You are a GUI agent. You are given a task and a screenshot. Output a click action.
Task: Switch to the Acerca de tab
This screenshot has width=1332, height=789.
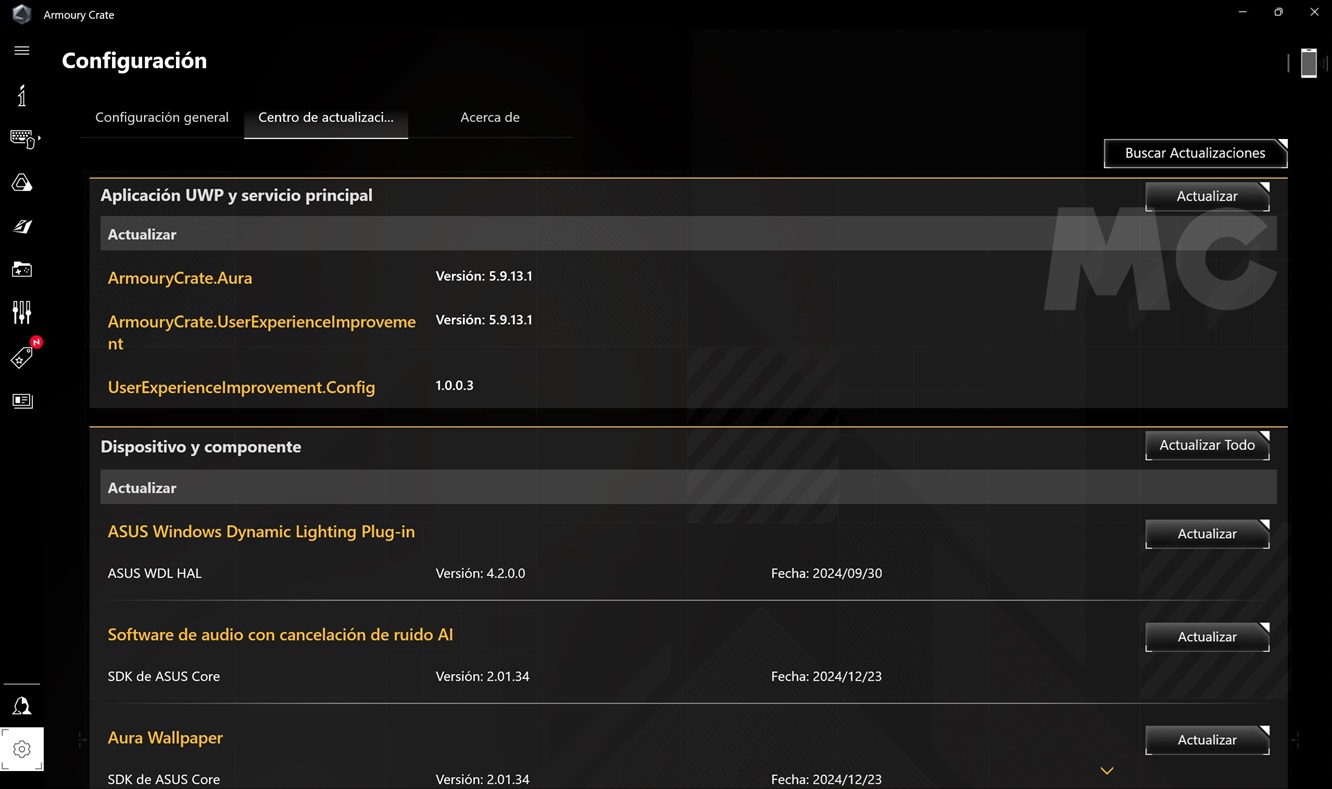pos(490,117)
